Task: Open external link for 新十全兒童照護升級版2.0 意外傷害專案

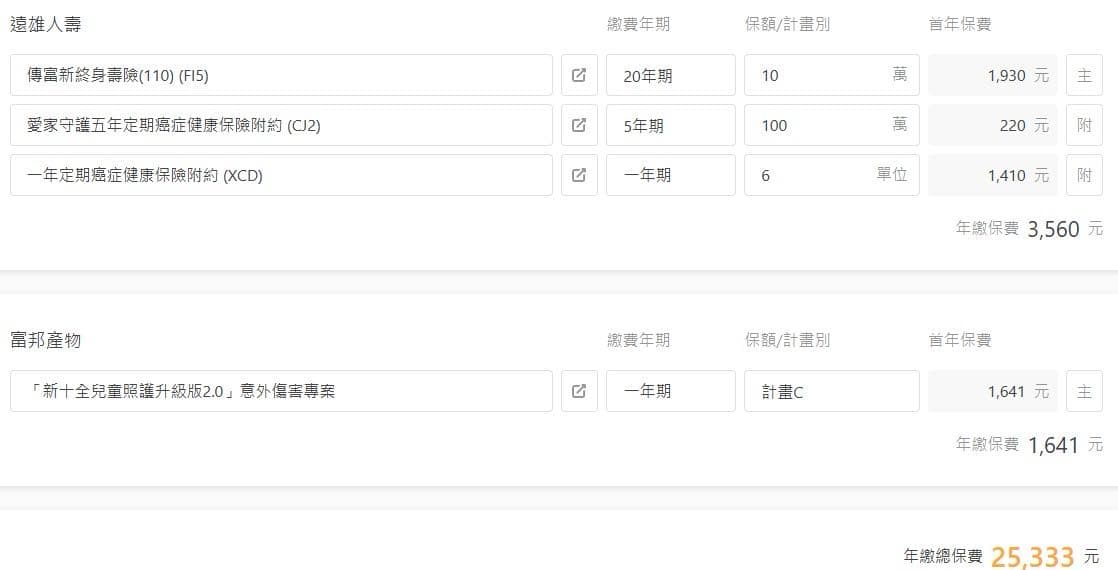Action: tap(579, 391)
